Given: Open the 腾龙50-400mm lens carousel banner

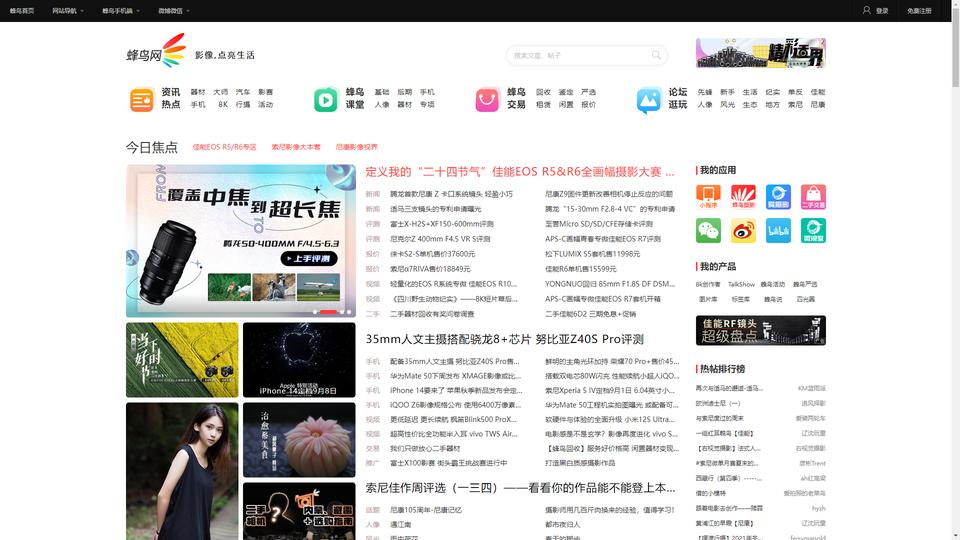Looking at the screenshot, I should point(241,241).
